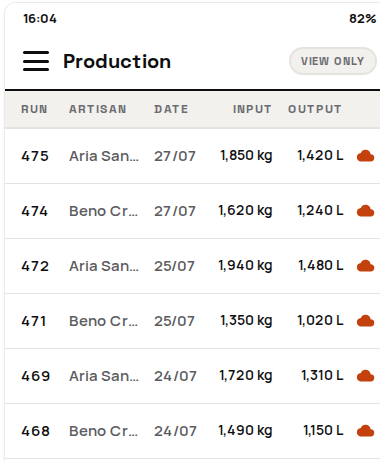Click the Production page title
This screenshot has width=380, height=461.
pos(117,61)
